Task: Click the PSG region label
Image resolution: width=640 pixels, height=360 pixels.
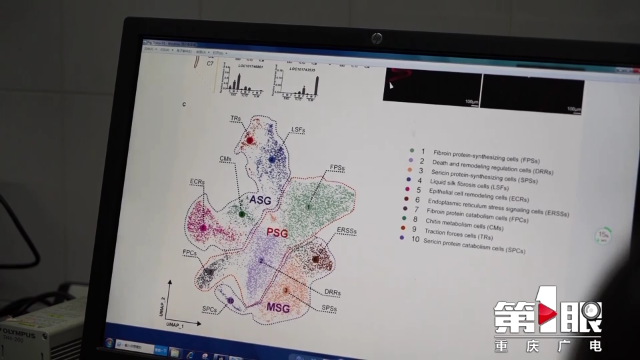Action: 277,233
